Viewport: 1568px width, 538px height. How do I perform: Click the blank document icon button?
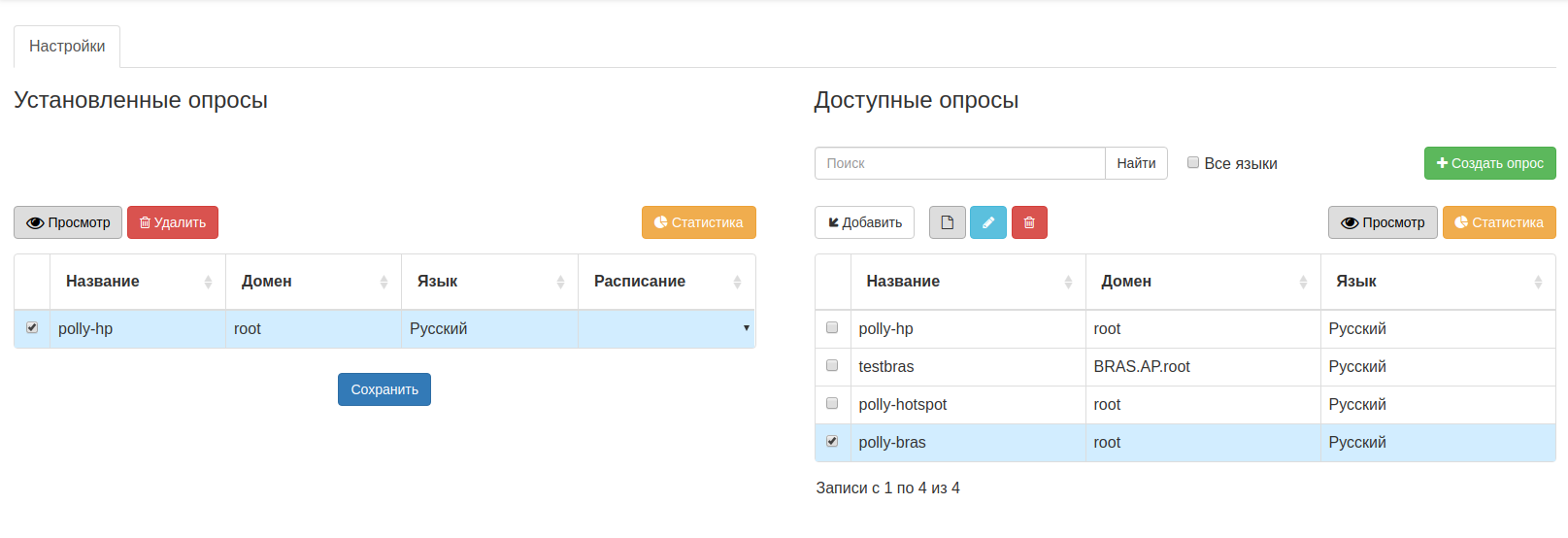click(x=947, y=222)
